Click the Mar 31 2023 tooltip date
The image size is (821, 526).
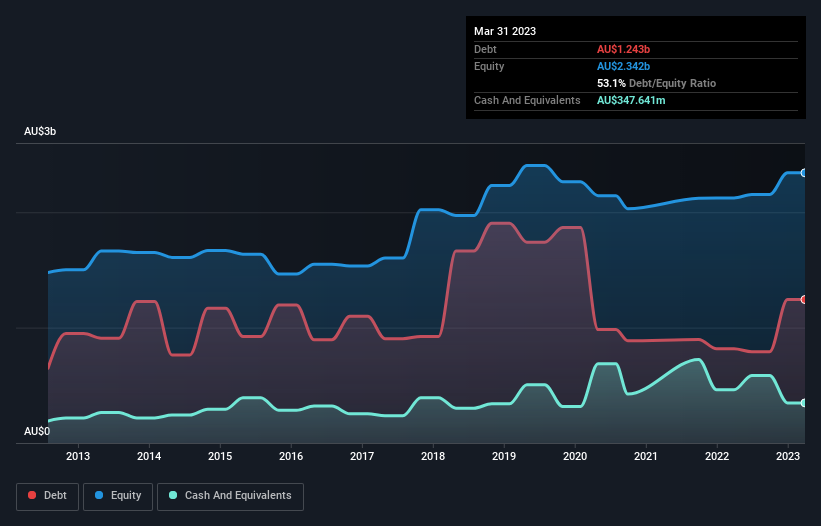505,31
